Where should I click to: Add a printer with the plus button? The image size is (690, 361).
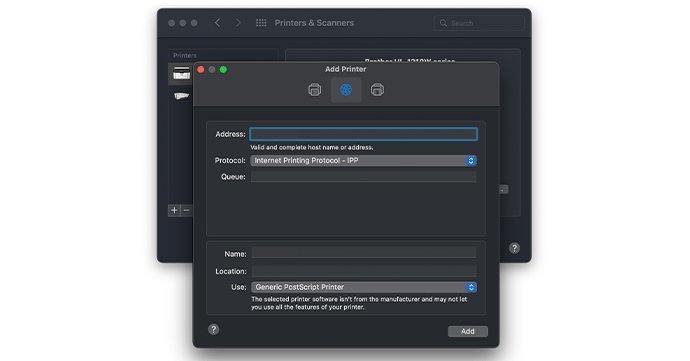pyautogui.click(x=174, y=210)
